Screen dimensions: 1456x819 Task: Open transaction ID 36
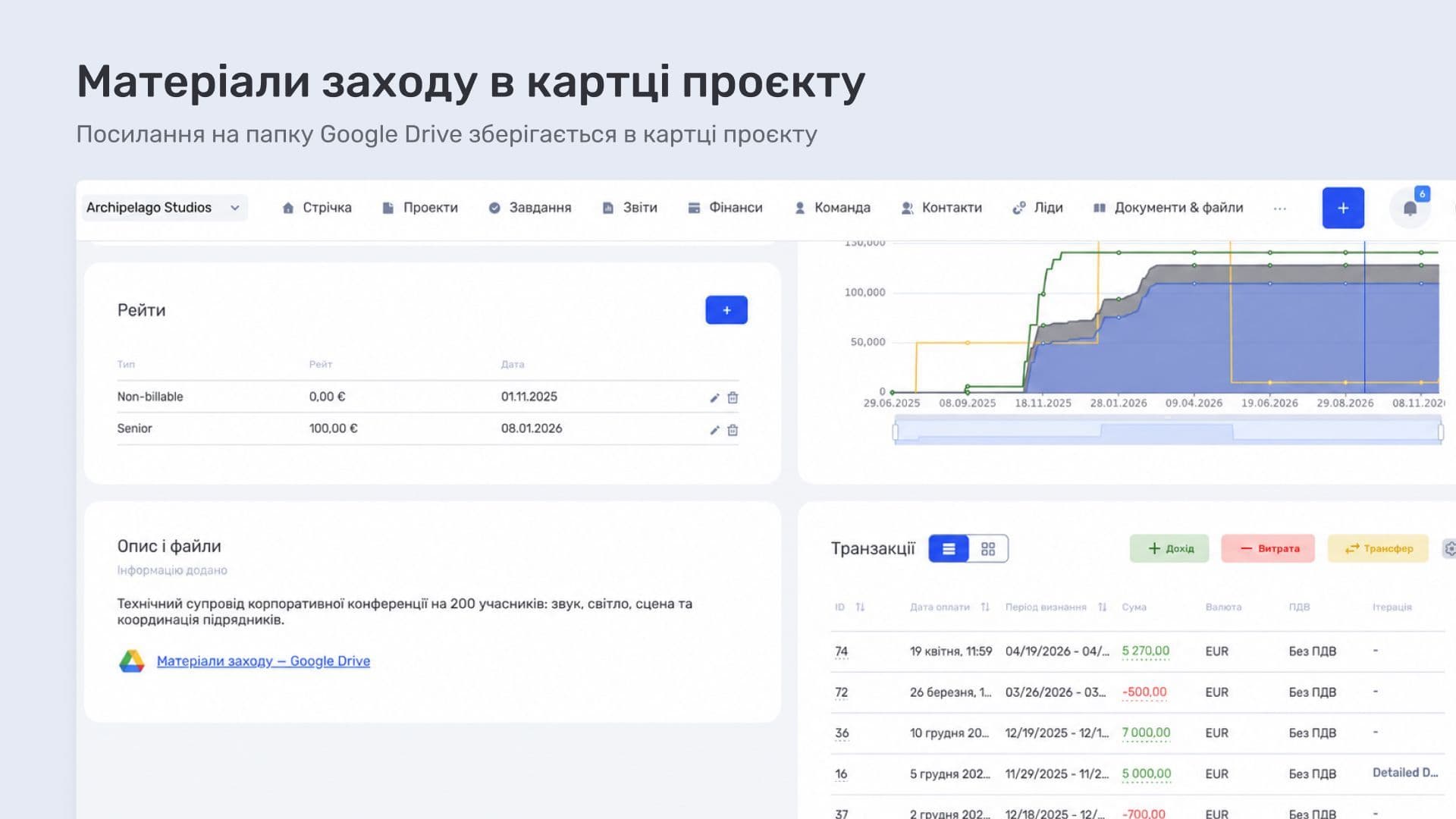click(x=842, y=733)
